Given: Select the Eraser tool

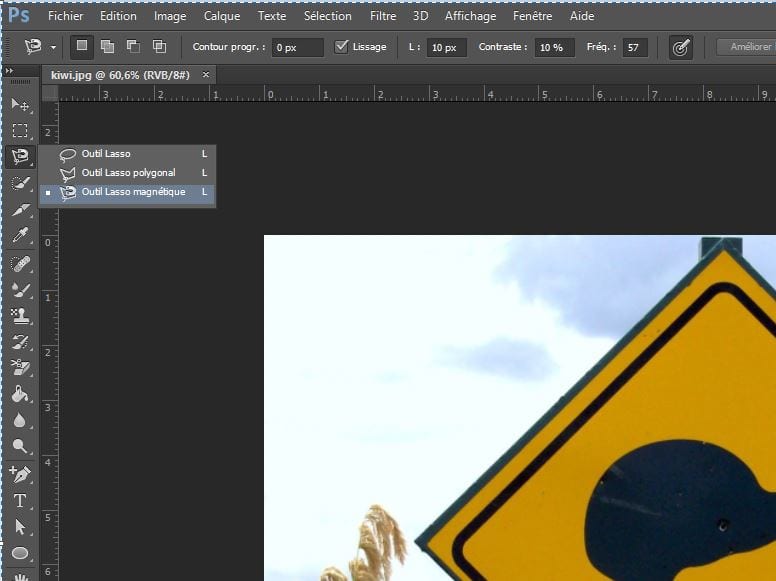Looking at the screenshot, I should (x=20, y=368).
